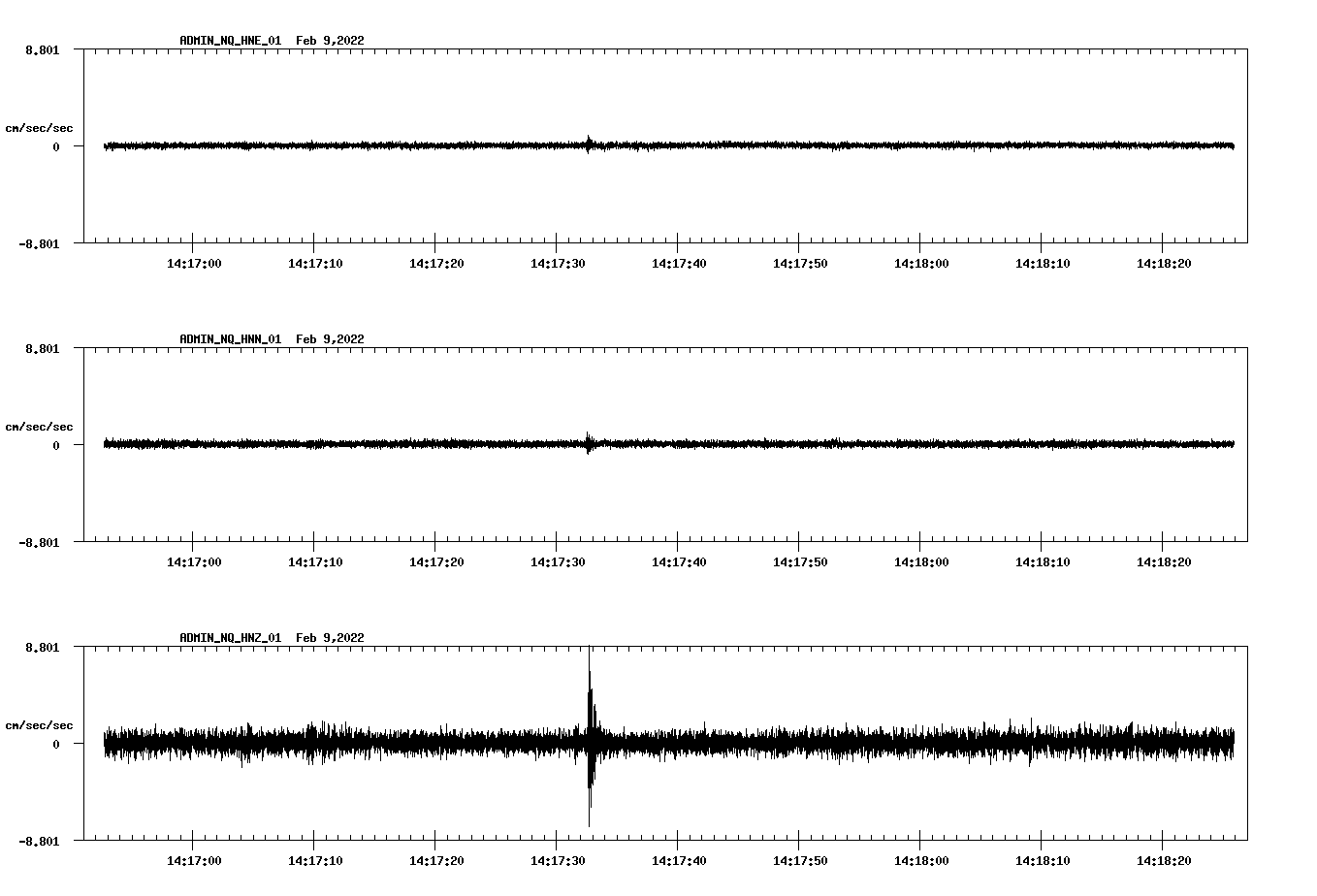Click the zero axis label of HNZ plot
Screen dimensions: 1317x896
[56, 744]
